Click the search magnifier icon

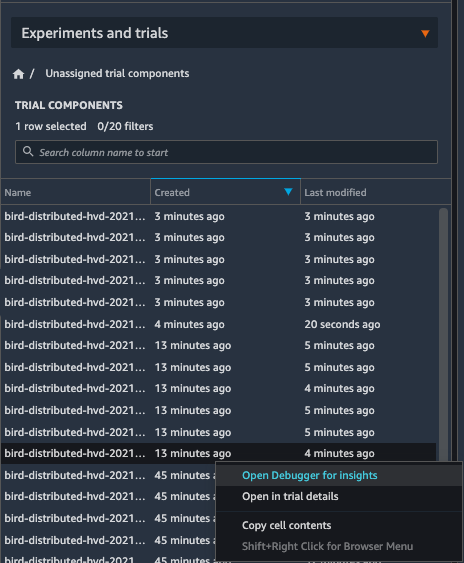coord(28,152)
